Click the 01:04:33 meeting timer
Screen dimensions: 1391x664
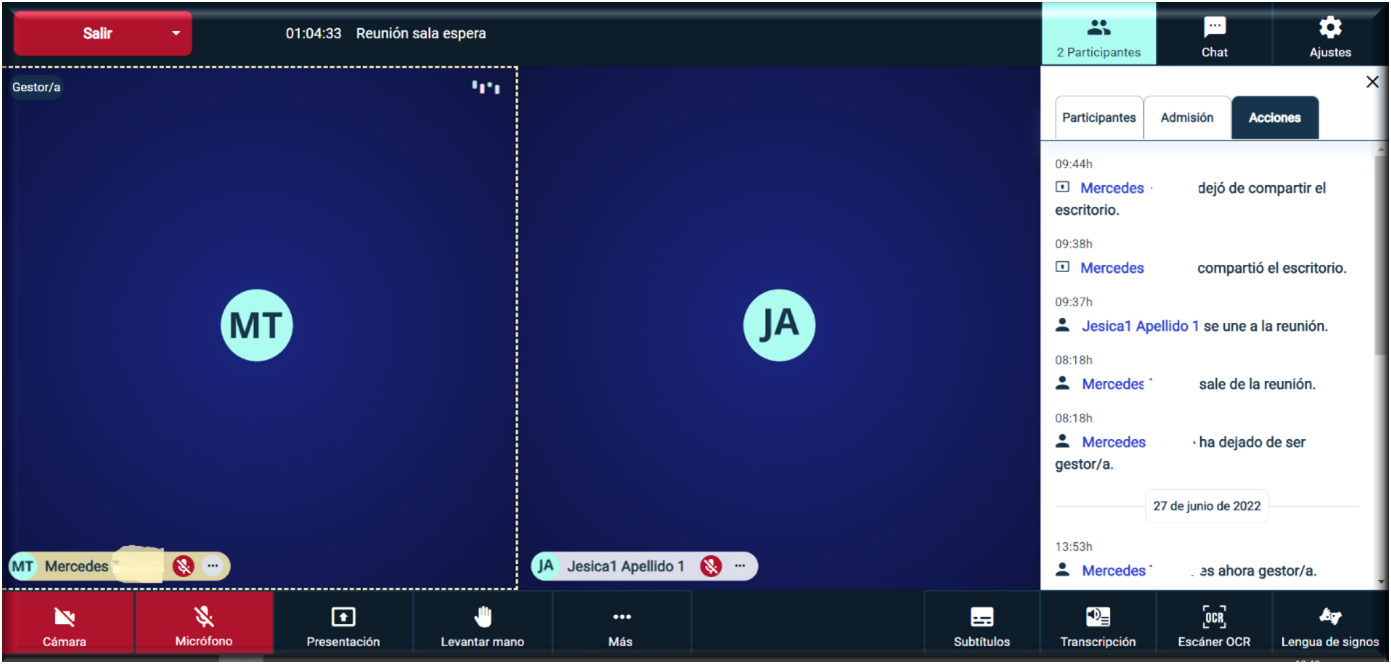(313, 33)
